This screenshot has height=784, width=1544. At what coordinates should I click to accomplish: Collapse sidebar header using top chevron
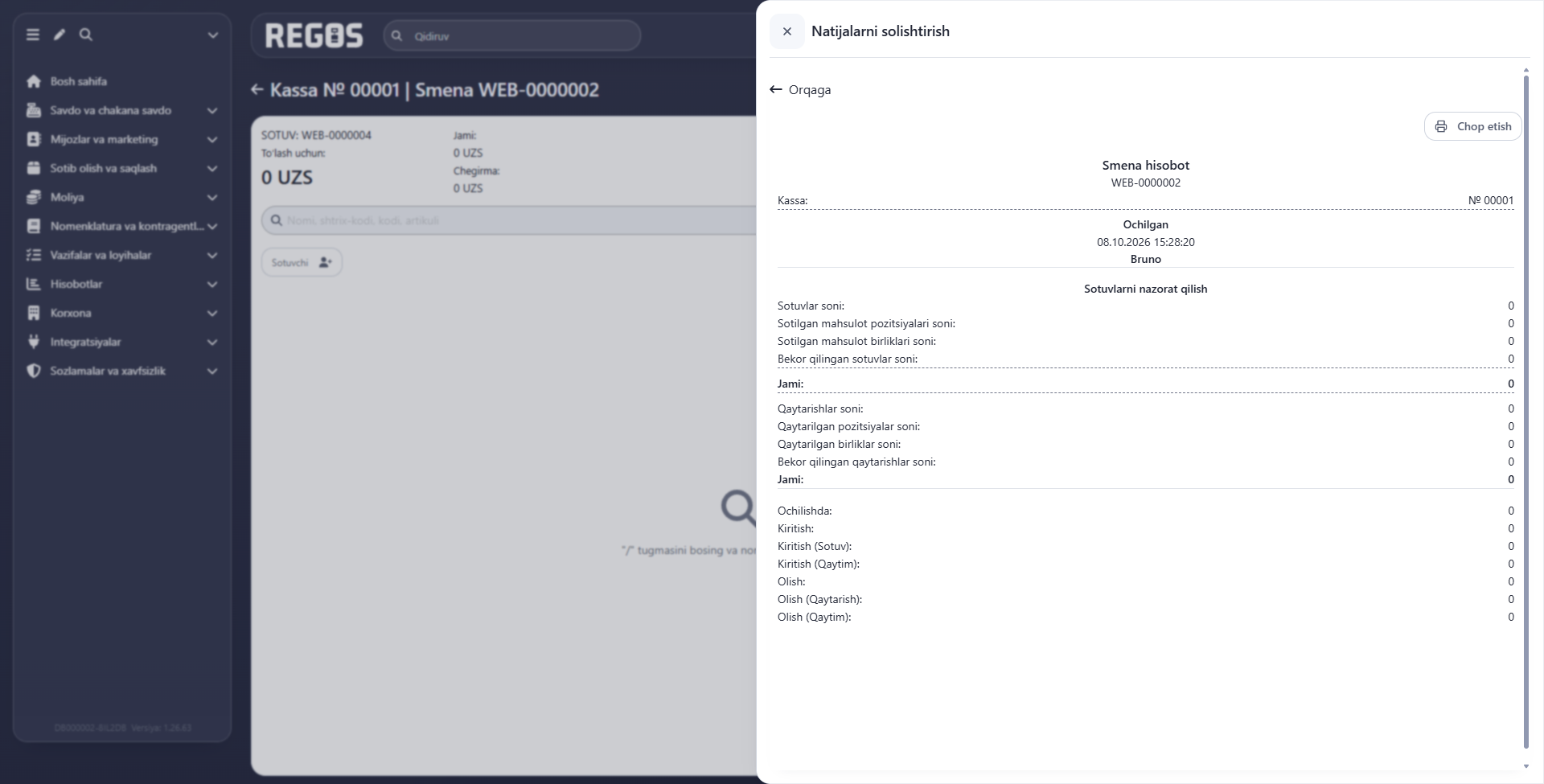(212, 35)
